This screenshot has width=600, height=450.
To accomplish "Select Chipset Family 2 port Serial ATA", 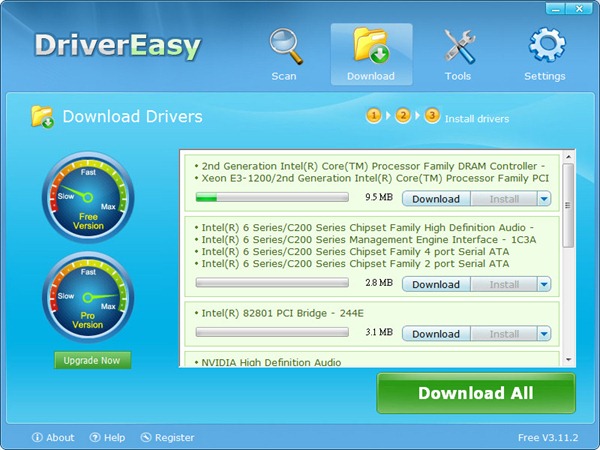I will [x=352, y=264].
